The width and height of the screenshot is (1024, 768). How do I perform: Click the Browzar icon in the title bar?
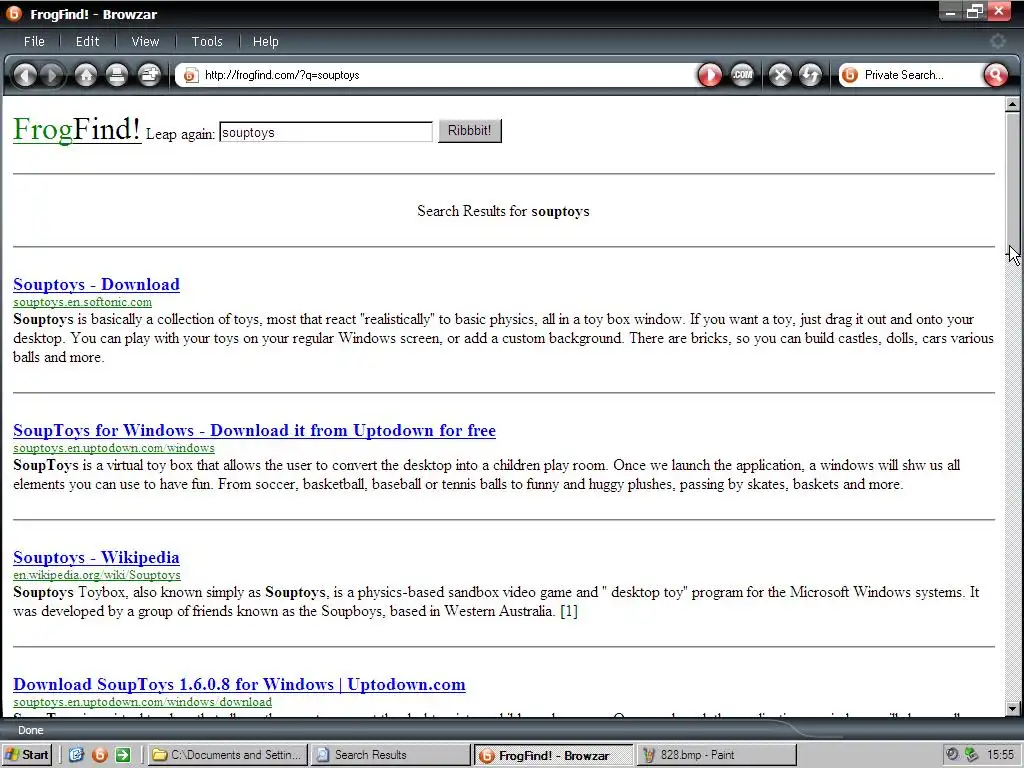point(14,14)
